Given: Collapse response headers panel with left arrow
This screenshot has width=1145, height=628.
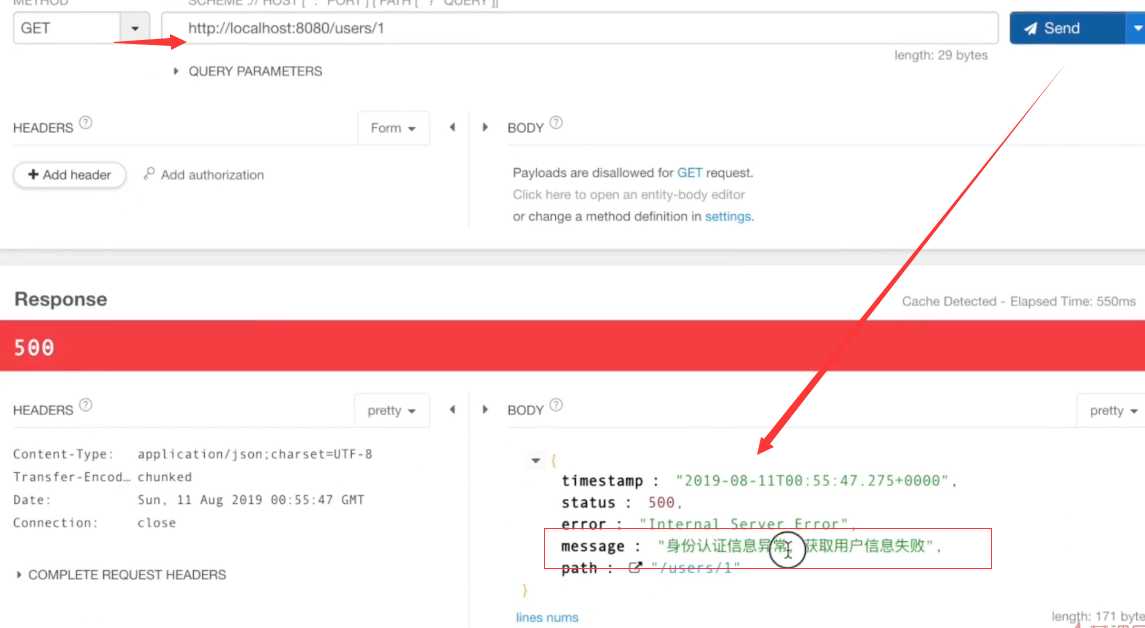Looking at the screenshot, I should [452, 410].
